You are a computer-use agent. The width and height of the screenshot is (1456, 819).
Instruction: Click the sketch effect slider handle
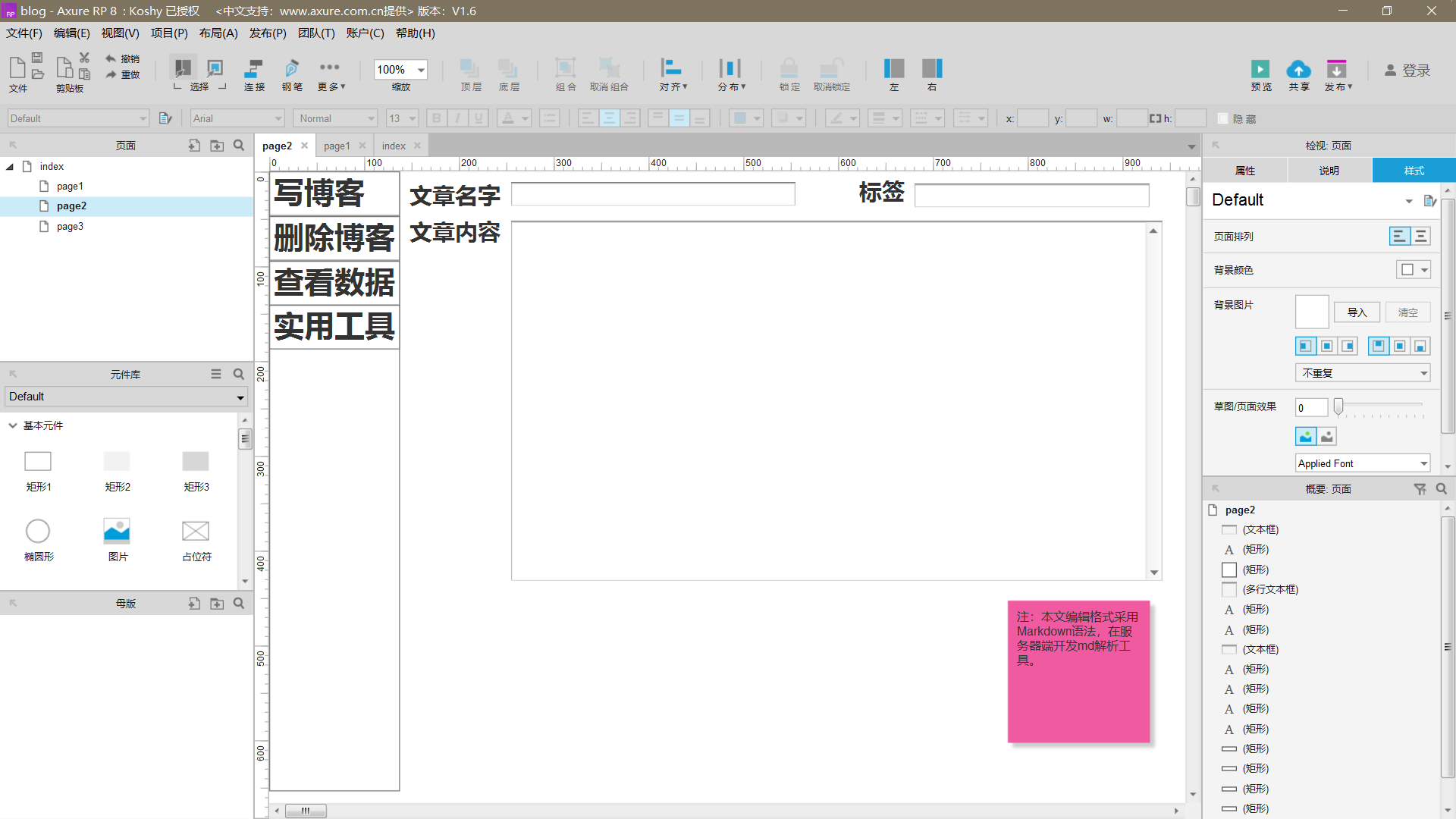click(1338, 406)
